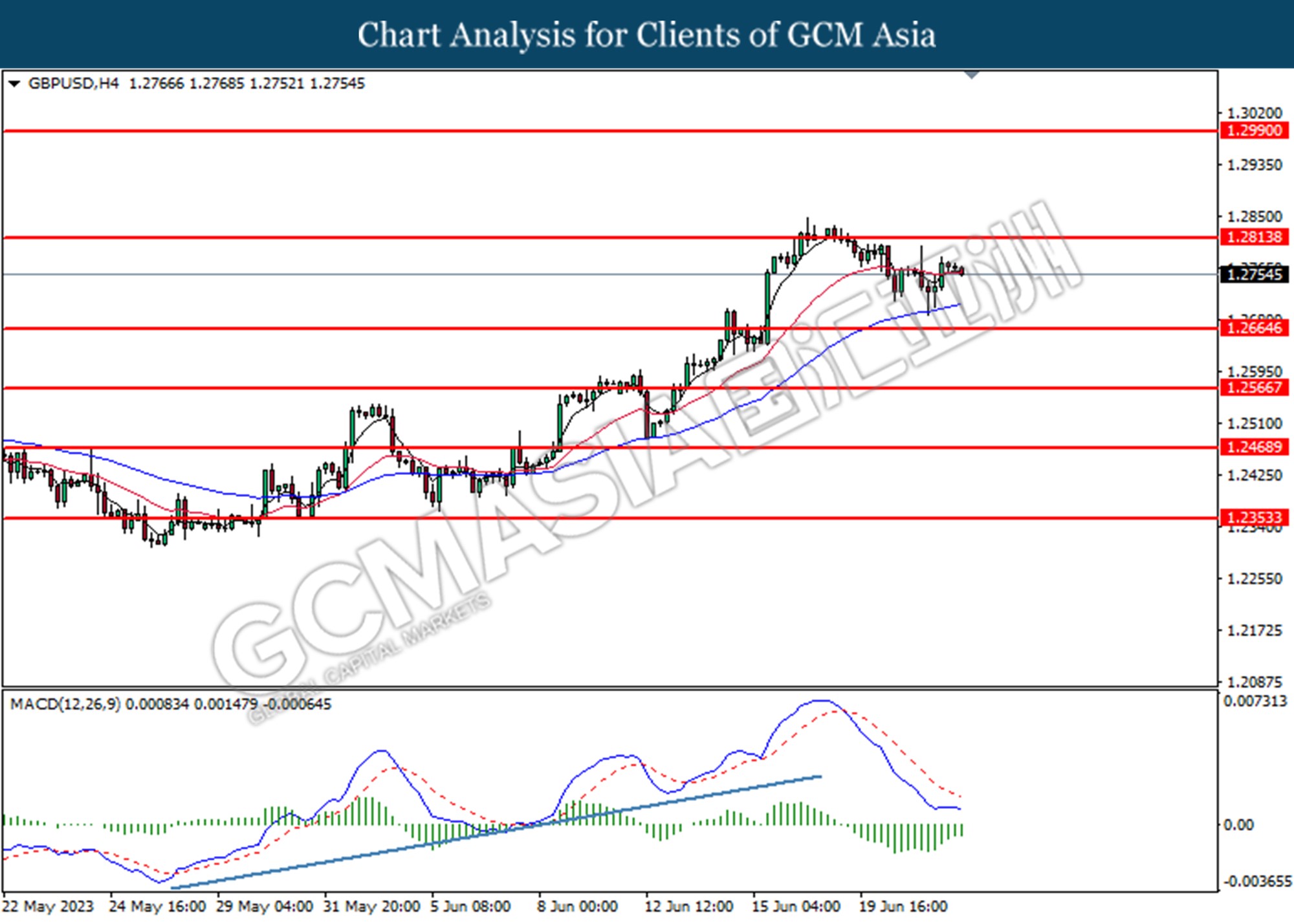
Task: Click the current price 1.27545 label
Action: [1254, 274]
